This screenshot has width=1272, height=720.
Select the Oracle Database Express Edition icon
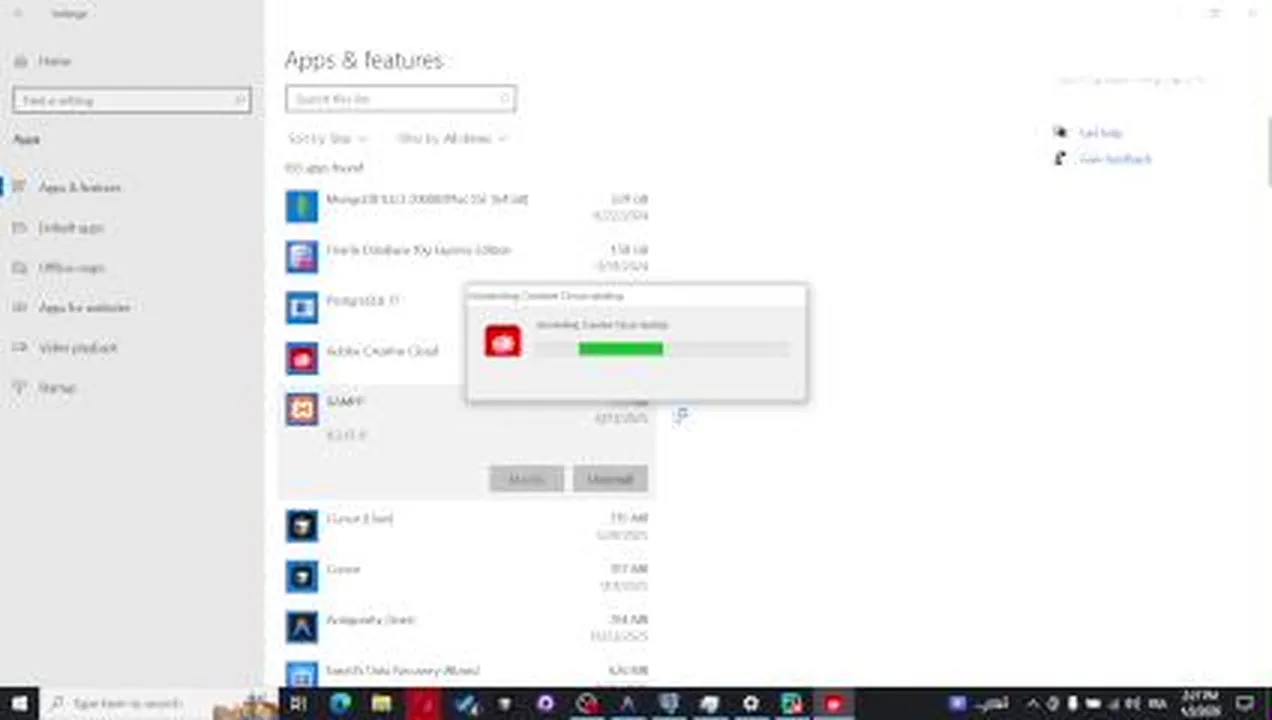[302, 257]
